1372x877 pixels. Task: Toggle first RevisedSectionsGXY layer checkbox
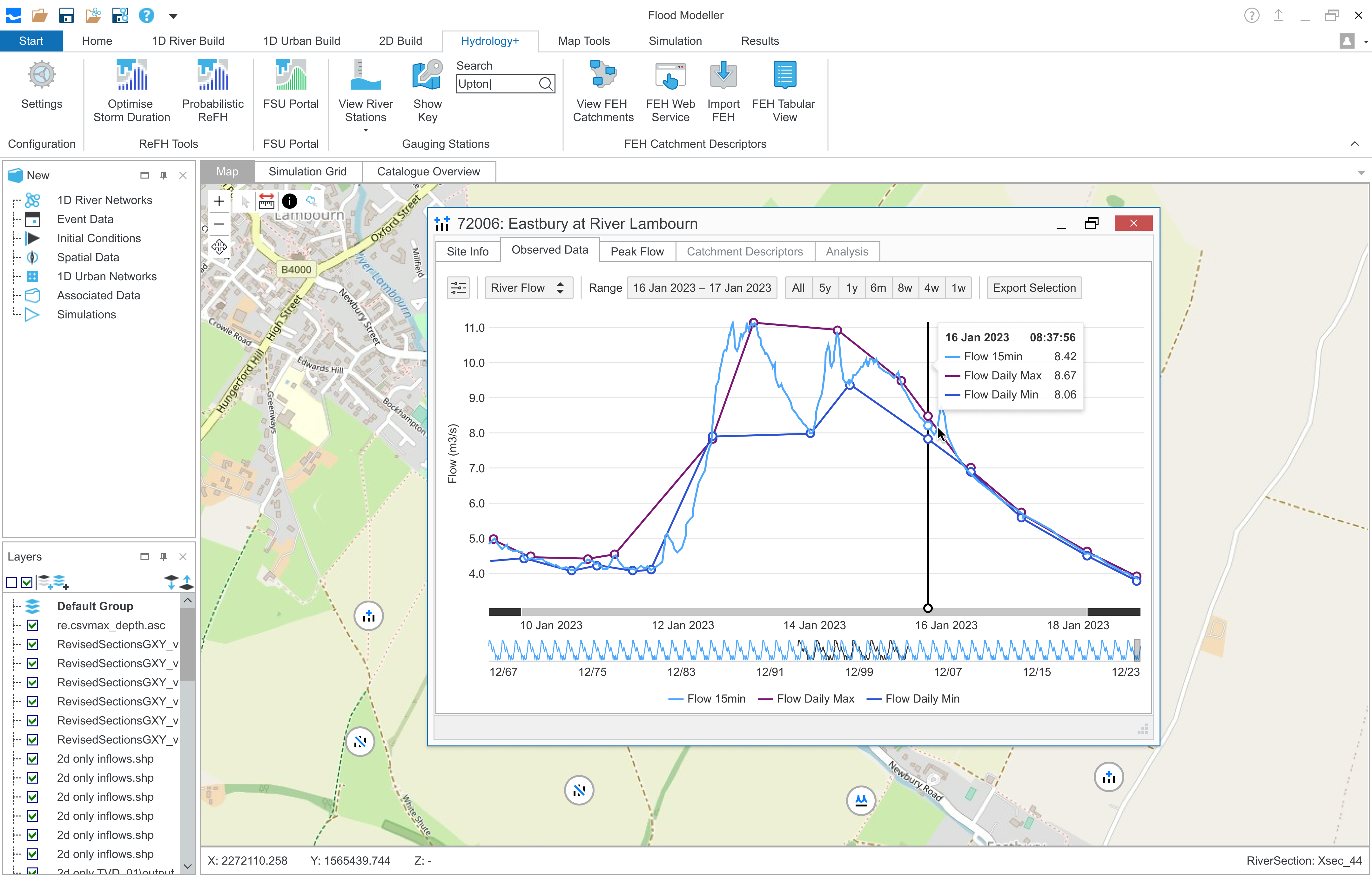click(x=32, y=644)
